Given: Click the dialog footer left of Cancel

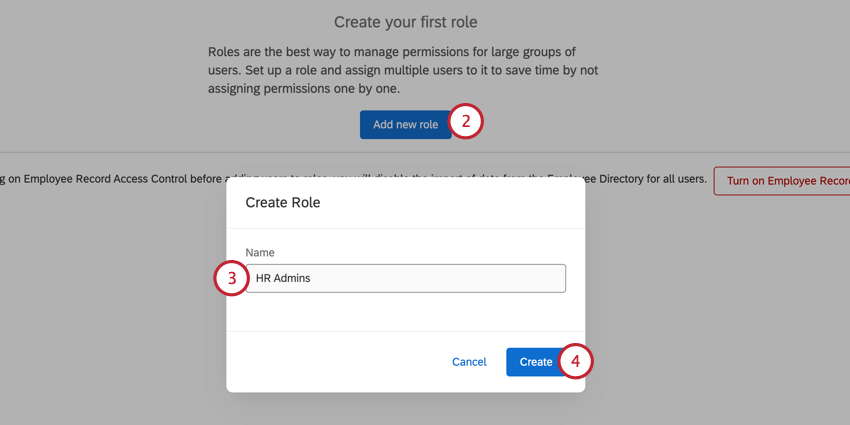Looking at the screenshot, I should click(x=330, y=362).
